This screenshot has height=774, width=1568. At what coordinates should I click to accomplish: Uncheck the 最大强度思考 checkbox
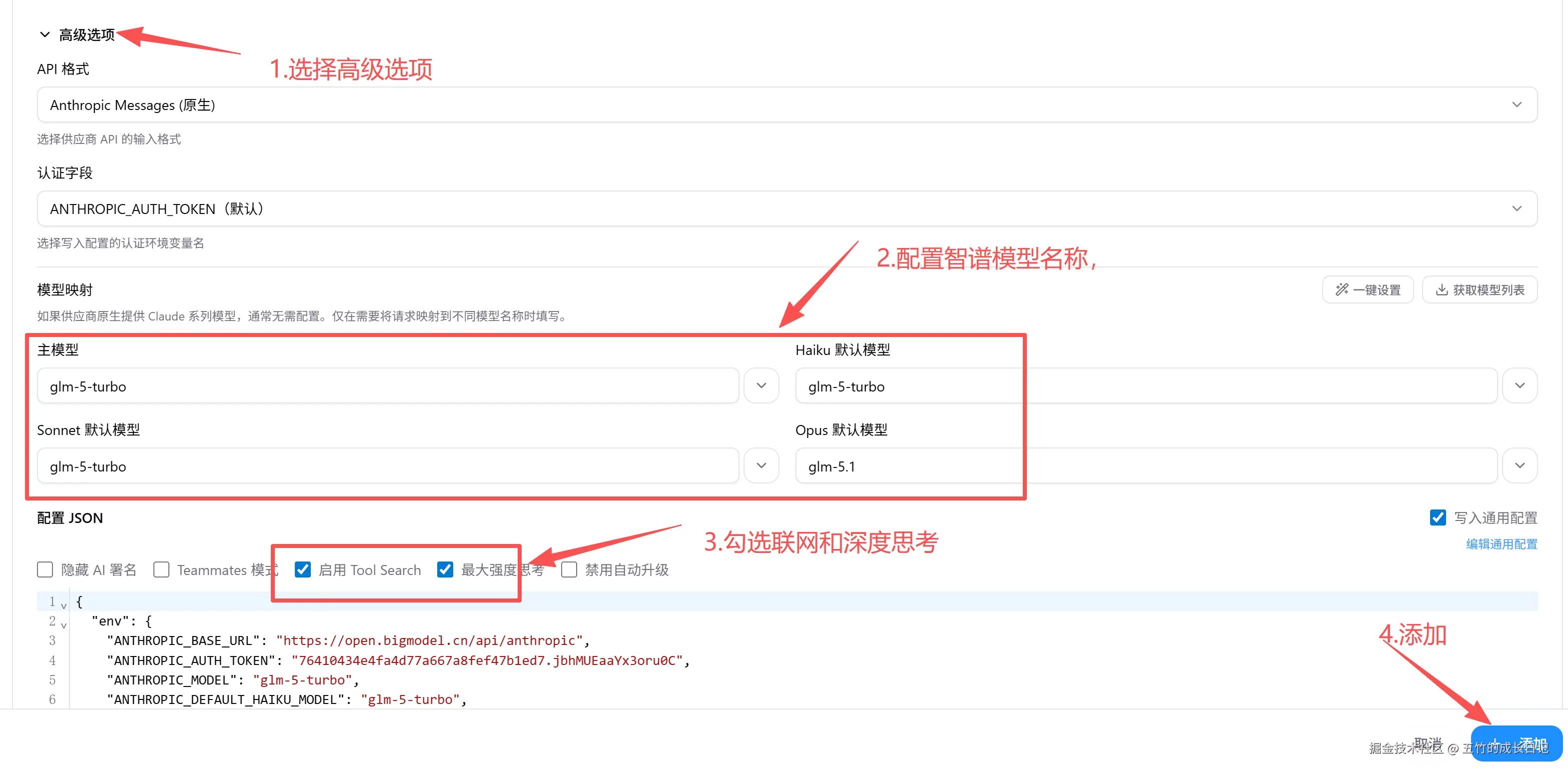coord(445,570)
